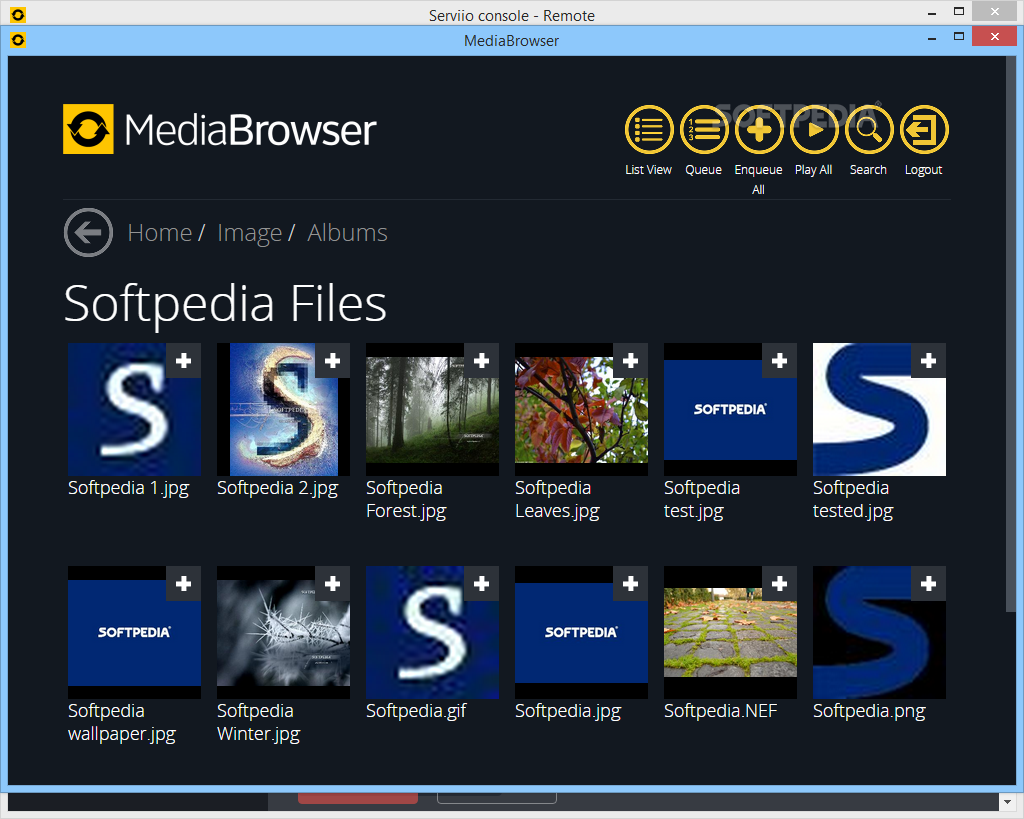Add Softpedia Winter.jpg to queue via plus

332,583
